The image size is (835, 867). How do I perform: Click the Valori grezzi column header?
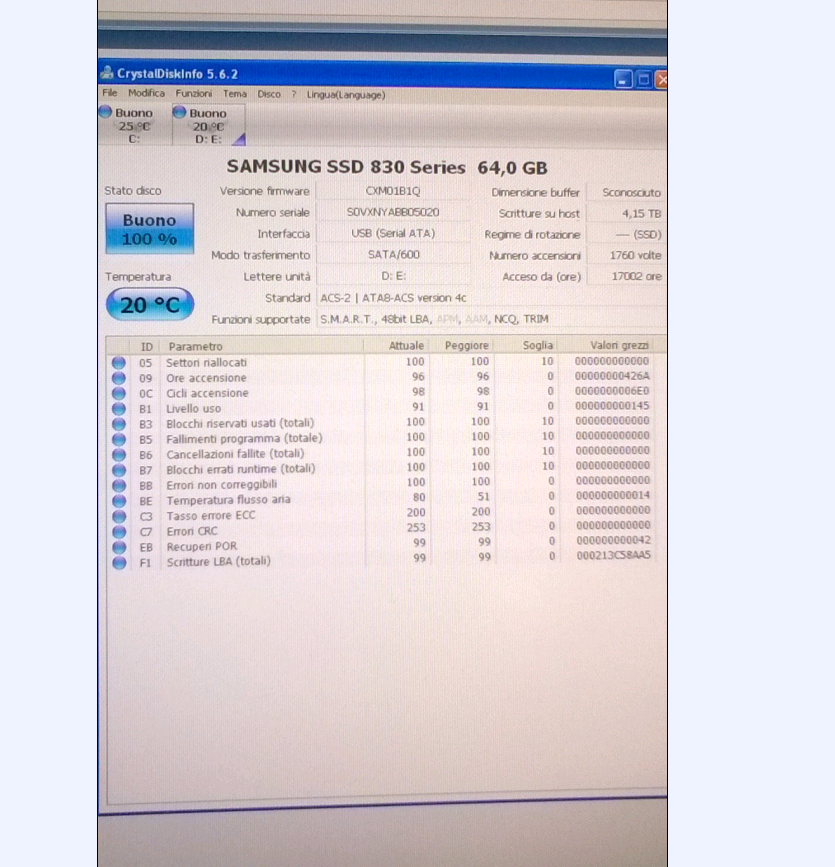pos(606,345)
